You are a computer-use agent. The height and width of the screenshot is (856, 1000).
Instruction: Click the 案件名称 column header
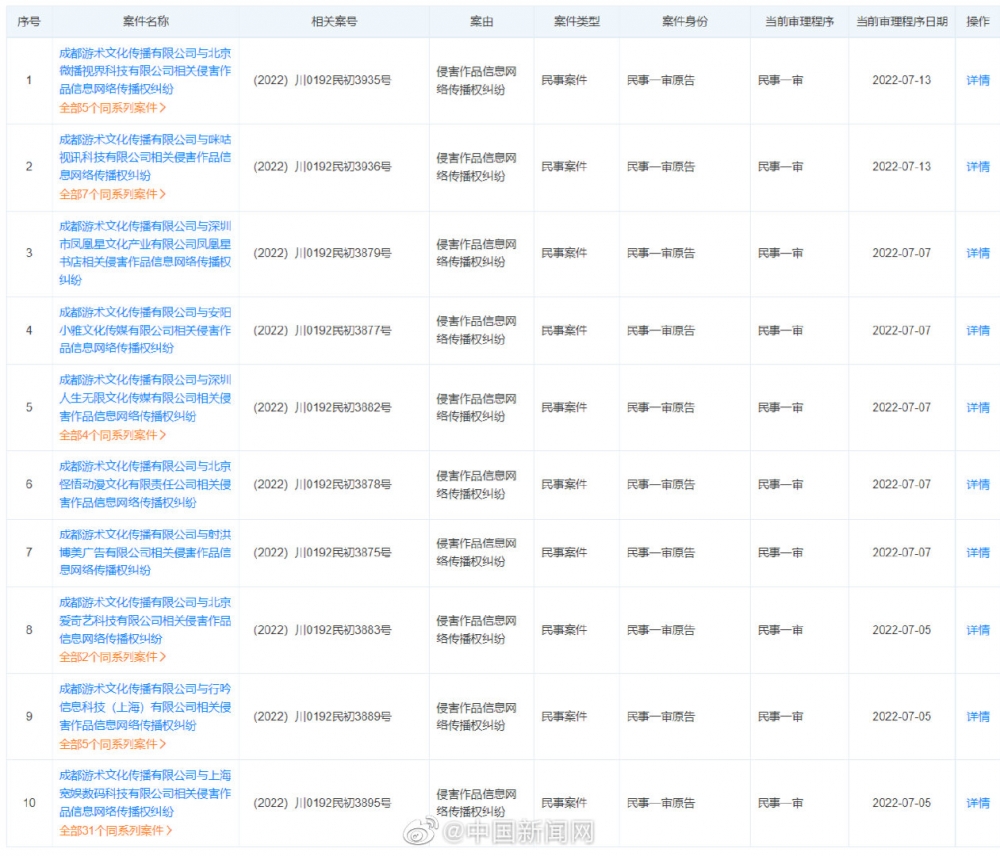coord(145,21)
